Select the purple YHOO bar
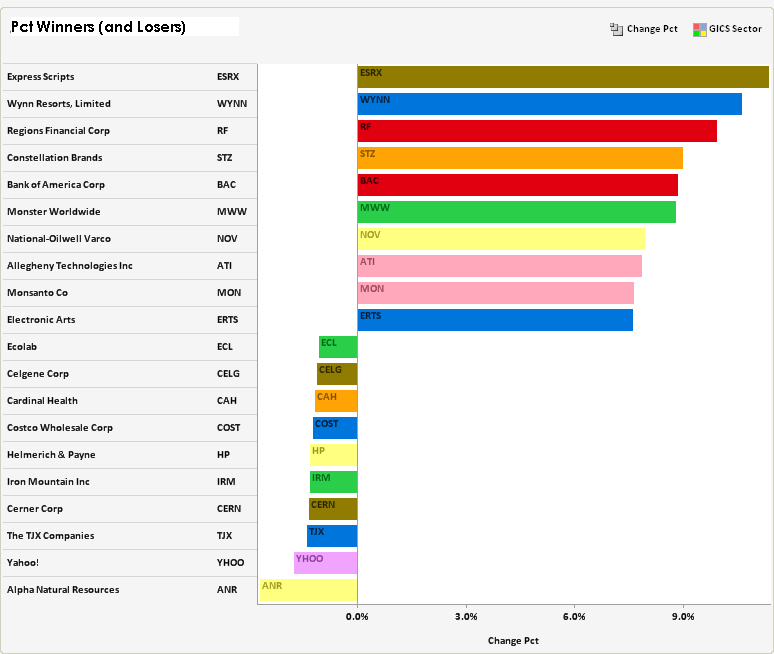The height and width of the screenshot is (654, 774). point(326,563)
